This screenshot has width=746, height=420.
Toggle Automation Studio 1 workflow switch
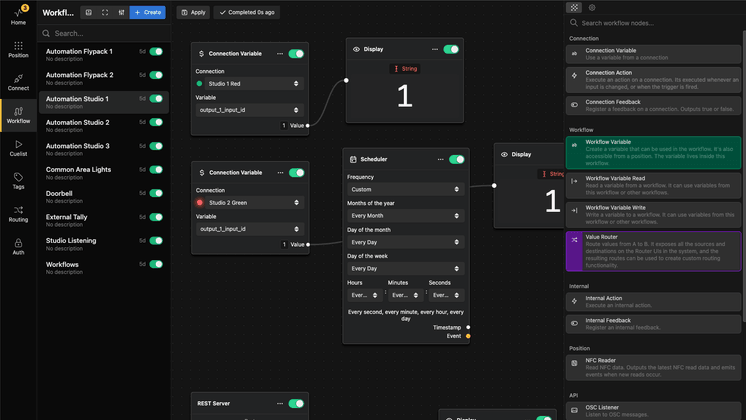[156, 98]
